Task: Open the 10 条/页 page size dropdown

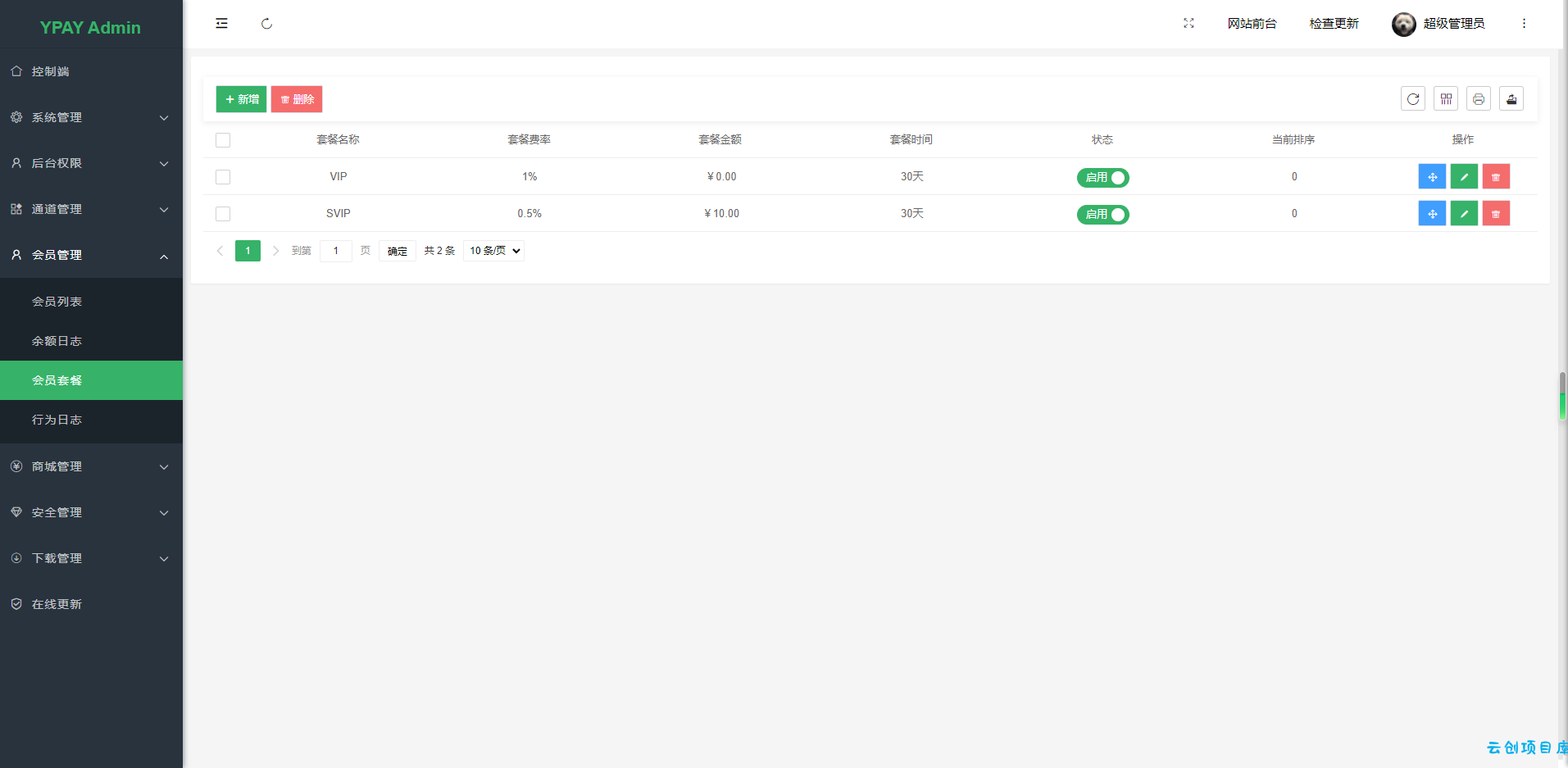Action: 493,251
